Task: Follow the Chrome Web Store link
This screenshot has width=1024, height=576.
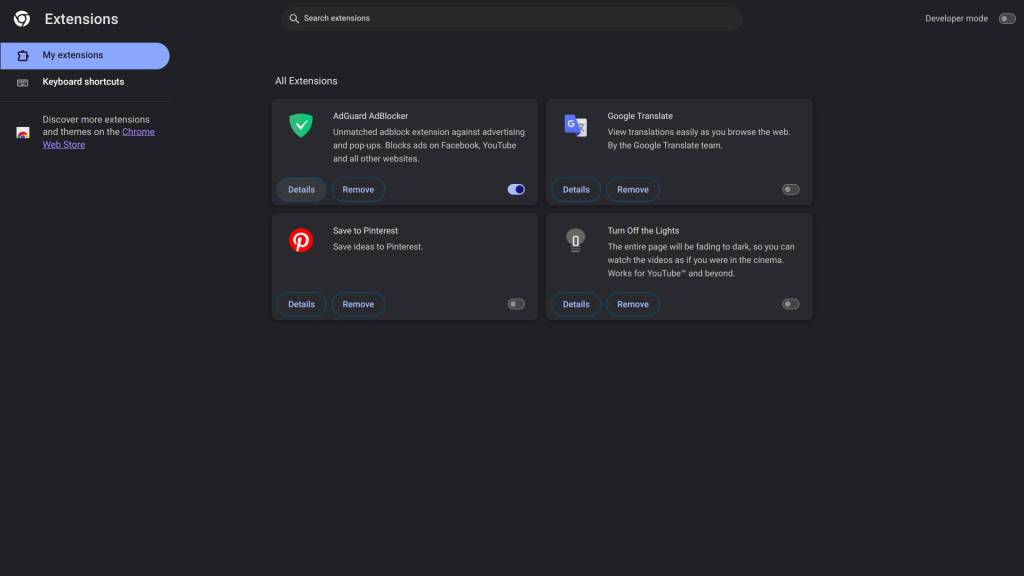Action: click(x=138, y=132)
